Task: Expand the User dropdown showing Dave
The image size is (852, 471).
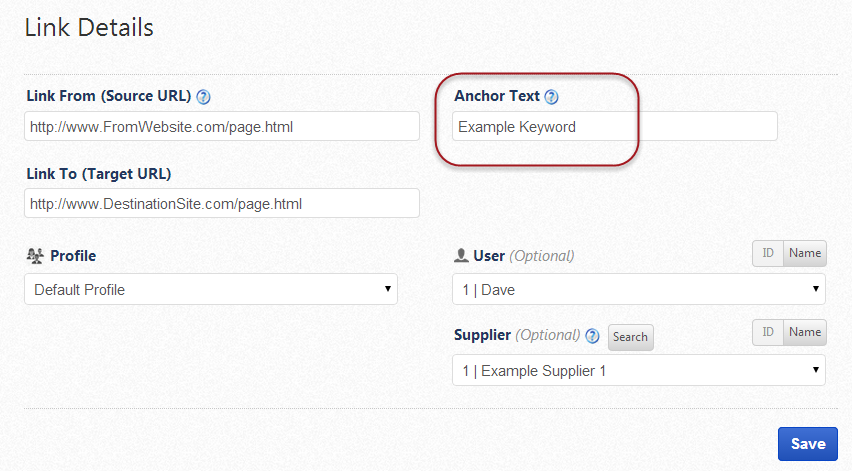Action: pos(638,290)
